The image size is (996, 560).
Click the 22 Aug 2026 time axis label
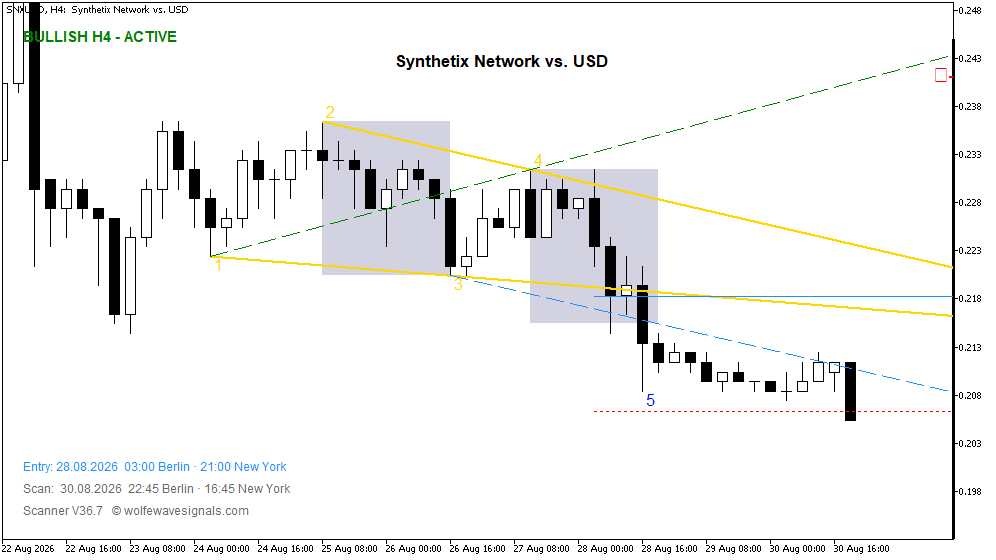[29, 549]
